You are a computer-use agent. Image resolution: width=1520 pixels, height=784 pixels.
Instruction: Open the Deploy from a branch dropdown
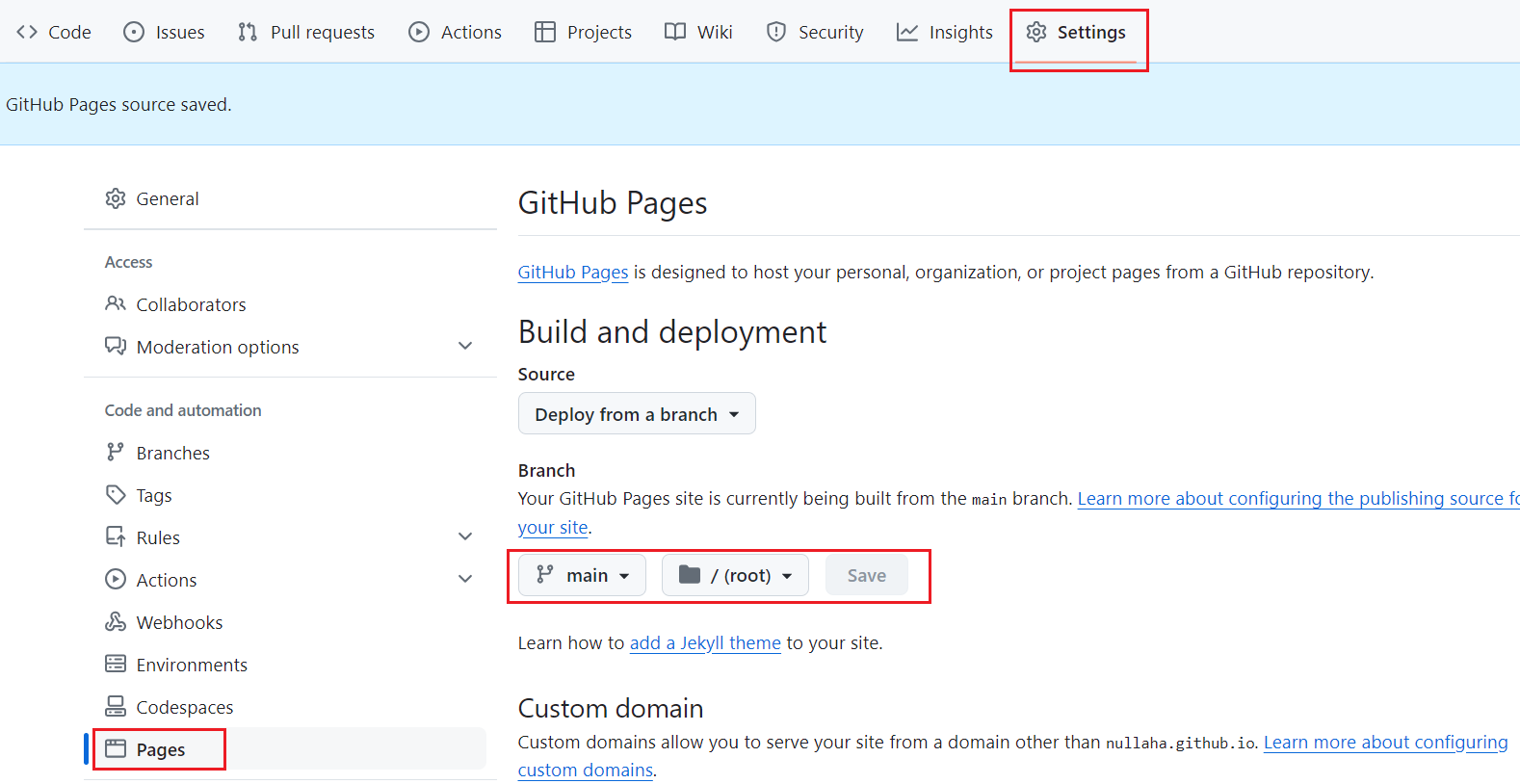point(637,413)
